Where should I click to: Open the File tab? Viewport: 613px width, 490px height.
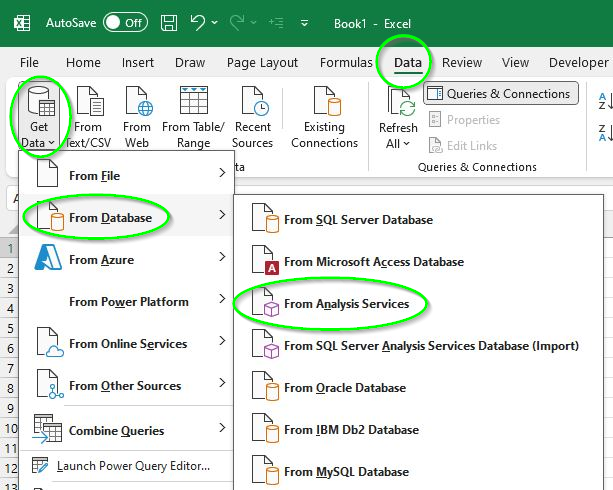29,63
